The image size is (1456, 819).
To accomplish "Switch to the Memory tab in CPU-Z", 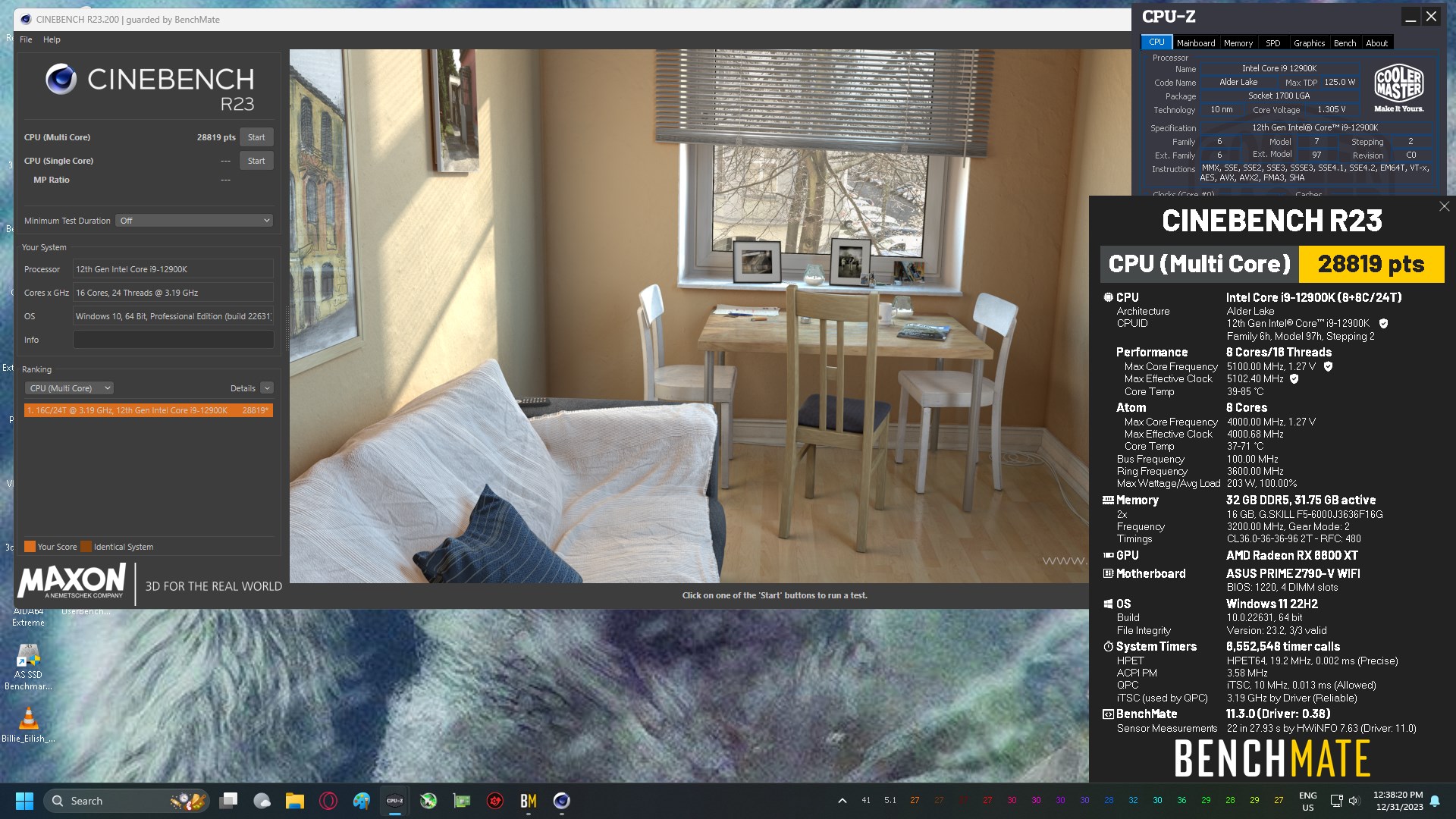I will 1238,43.
